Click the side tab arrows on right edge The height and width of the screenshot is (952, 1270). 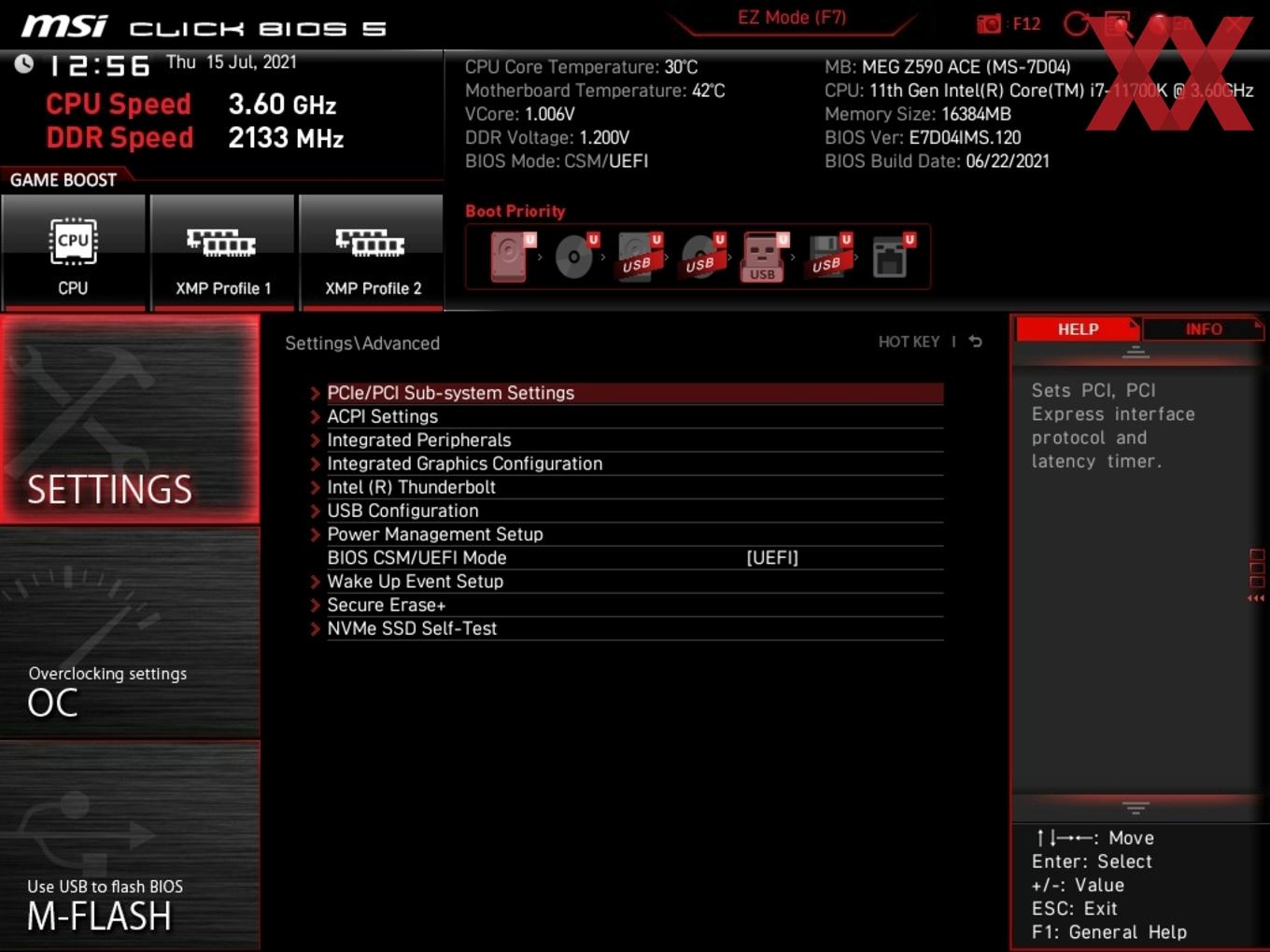pos(1256,598)
